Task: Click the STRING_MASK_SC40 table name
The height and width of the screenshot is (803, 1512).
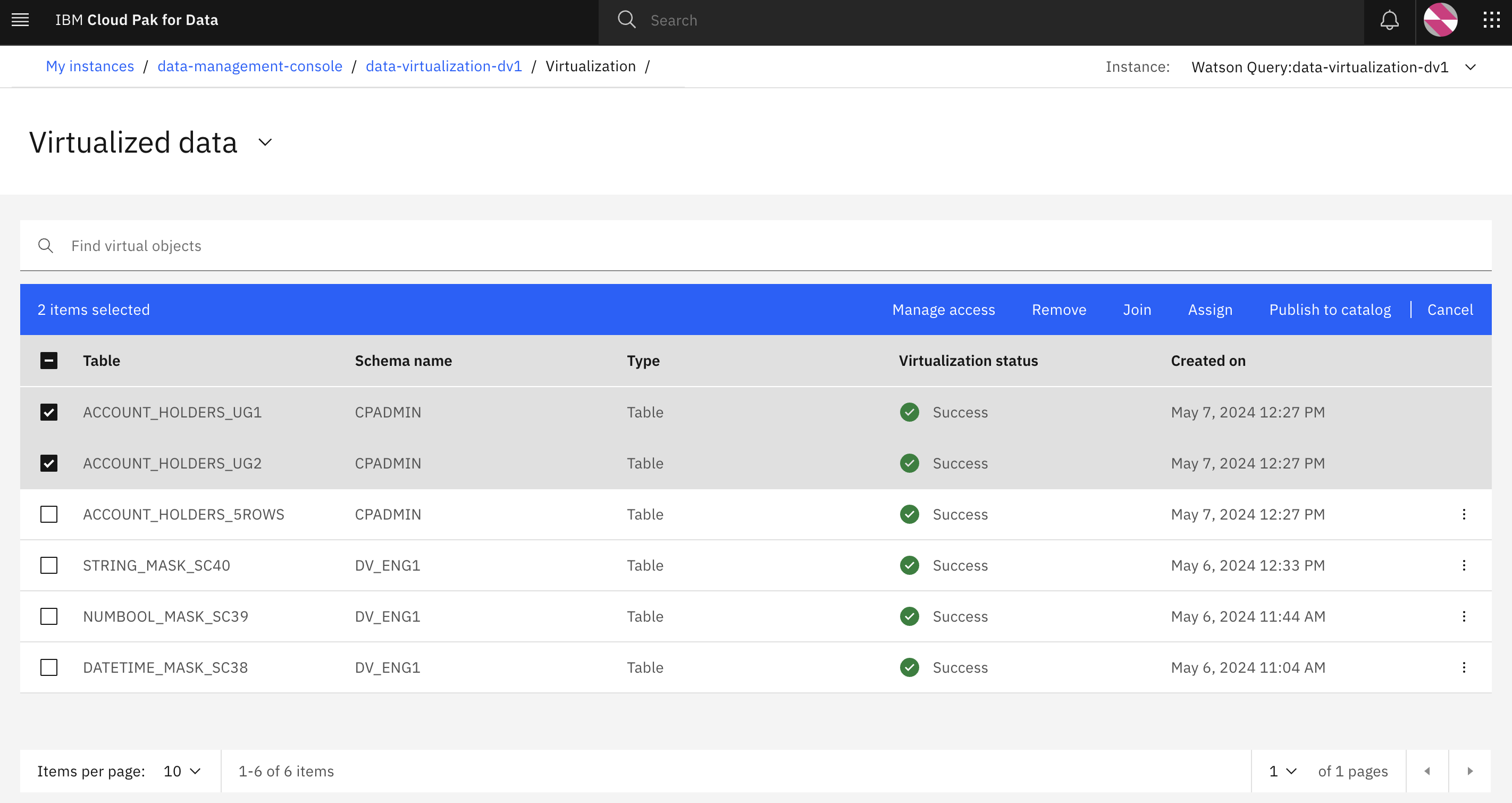Action: pyautogui.click(x=156, y=565)
